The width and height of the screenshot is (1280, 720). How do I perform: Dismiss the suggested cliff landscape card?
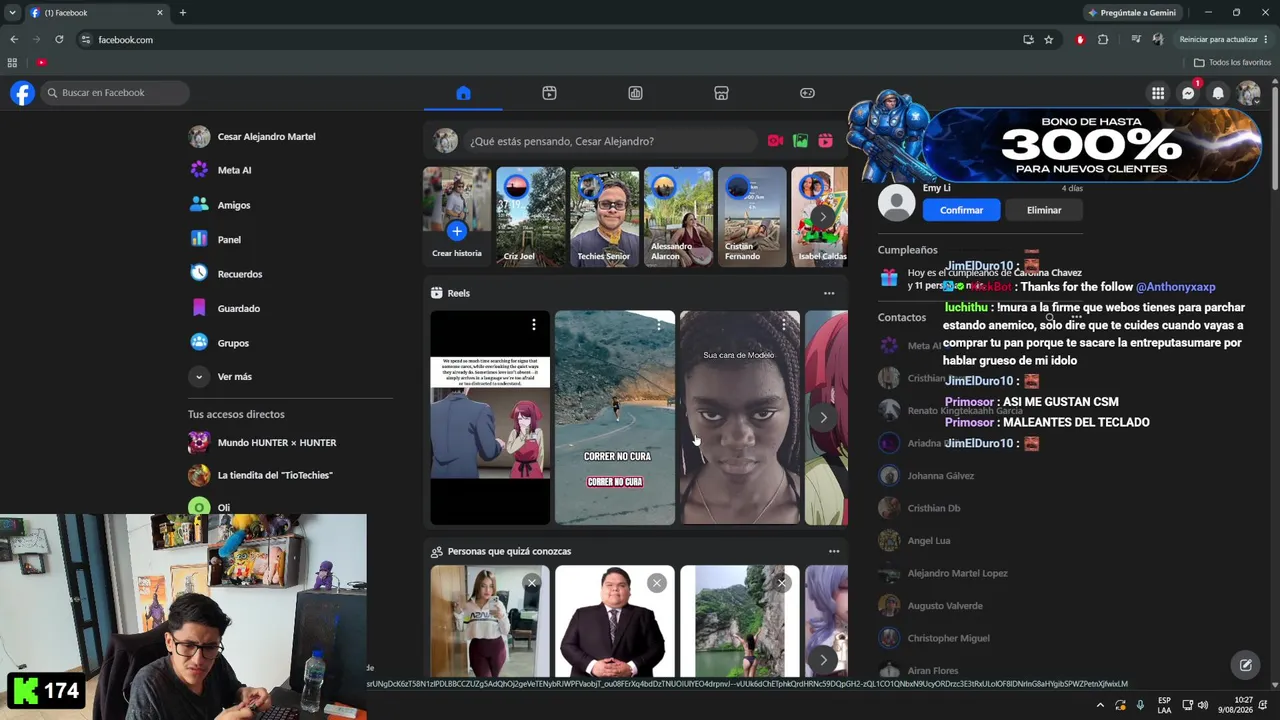[781, 583]
